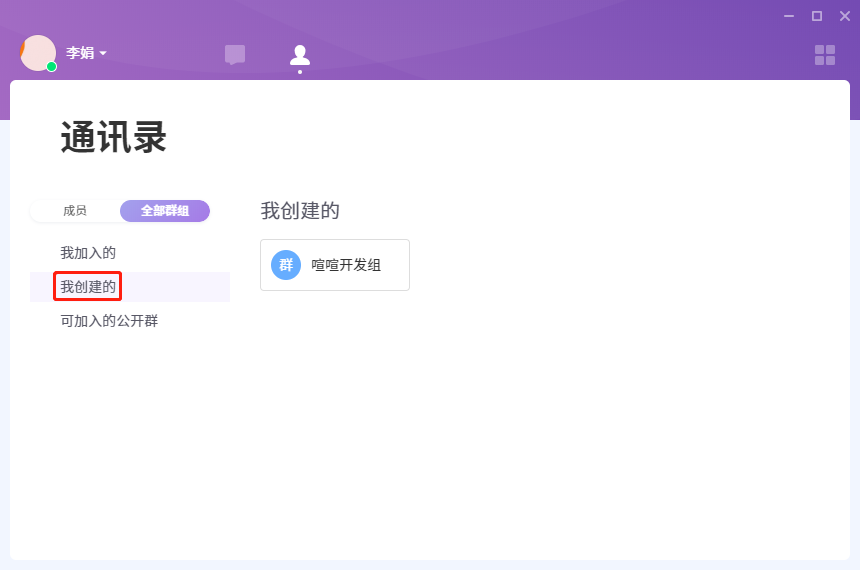Image resolution: width=860 pixels, height=570 pixels.
Task: Minimize the application window
Action: (x=789, y=16)
